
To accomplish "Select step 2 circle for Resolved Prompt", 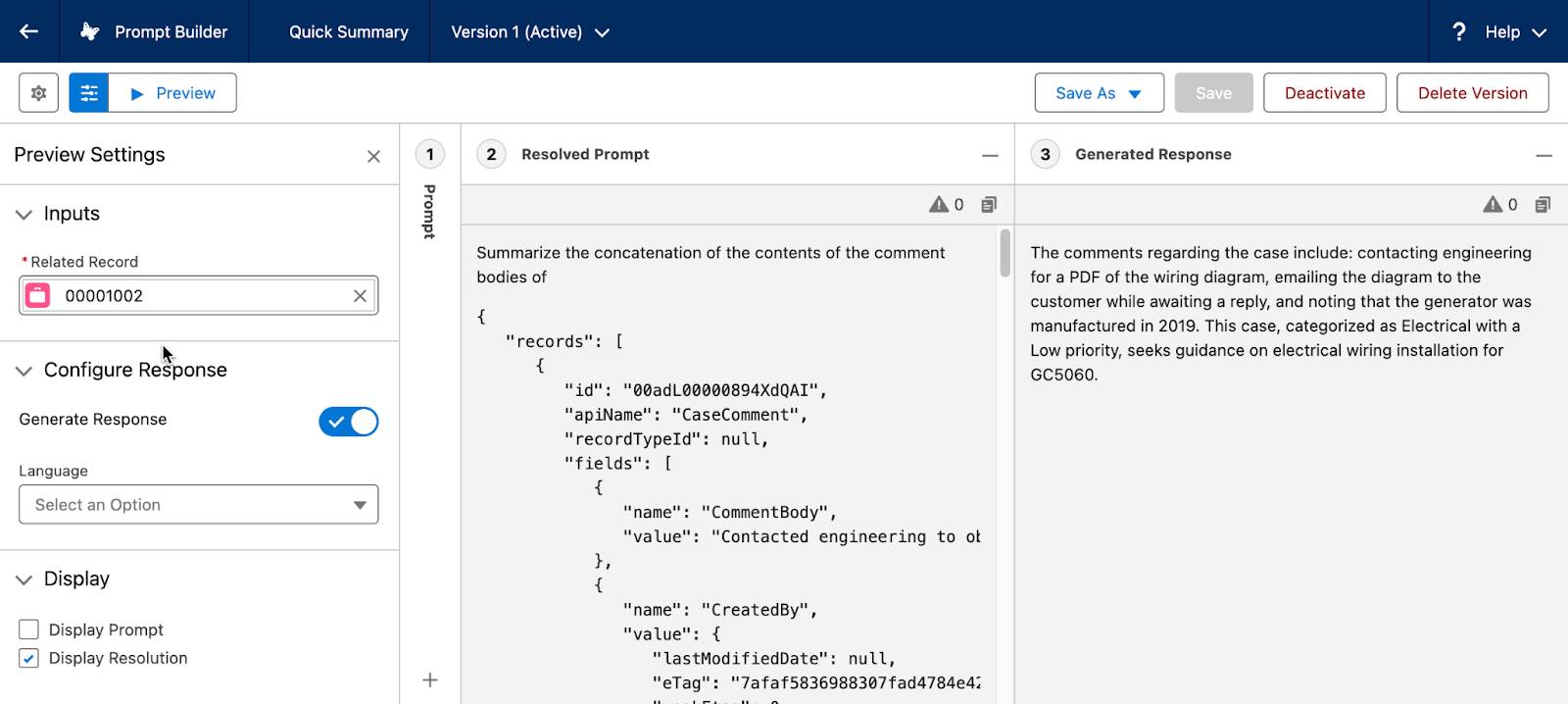I will pyautogui.click(x=491, y=154).
